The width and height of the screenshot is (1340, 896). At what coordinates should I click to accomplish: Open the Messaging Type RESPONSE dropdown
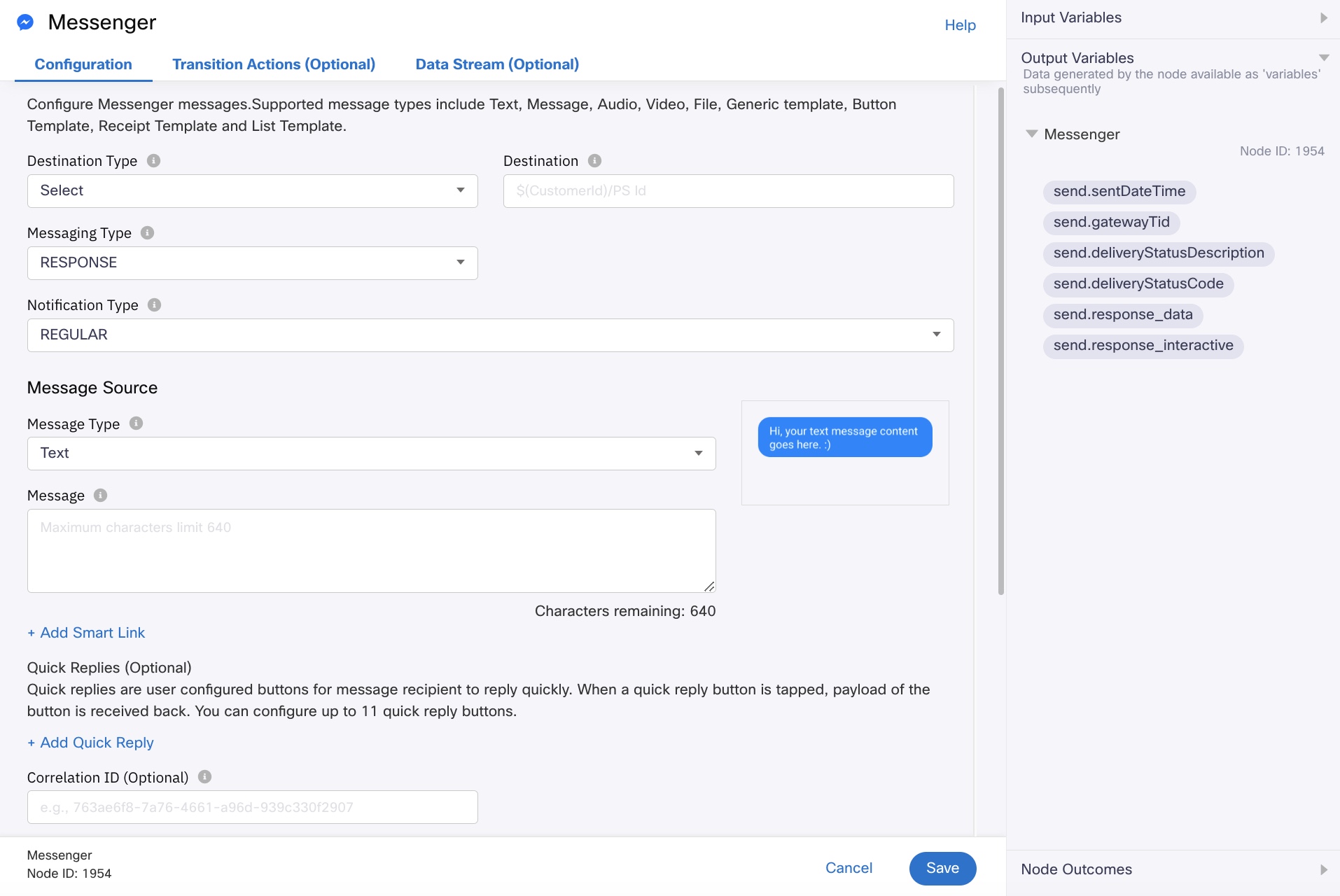click(x=252, y=263)
